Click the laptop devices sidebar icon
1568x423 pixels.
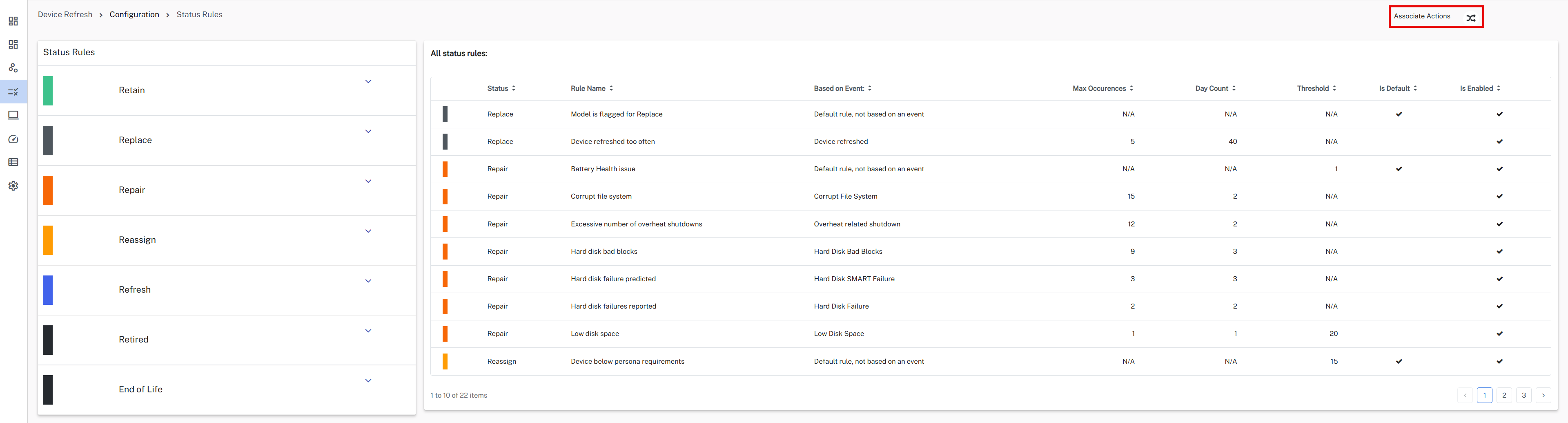pyautogui.click(x=13, y=115)
